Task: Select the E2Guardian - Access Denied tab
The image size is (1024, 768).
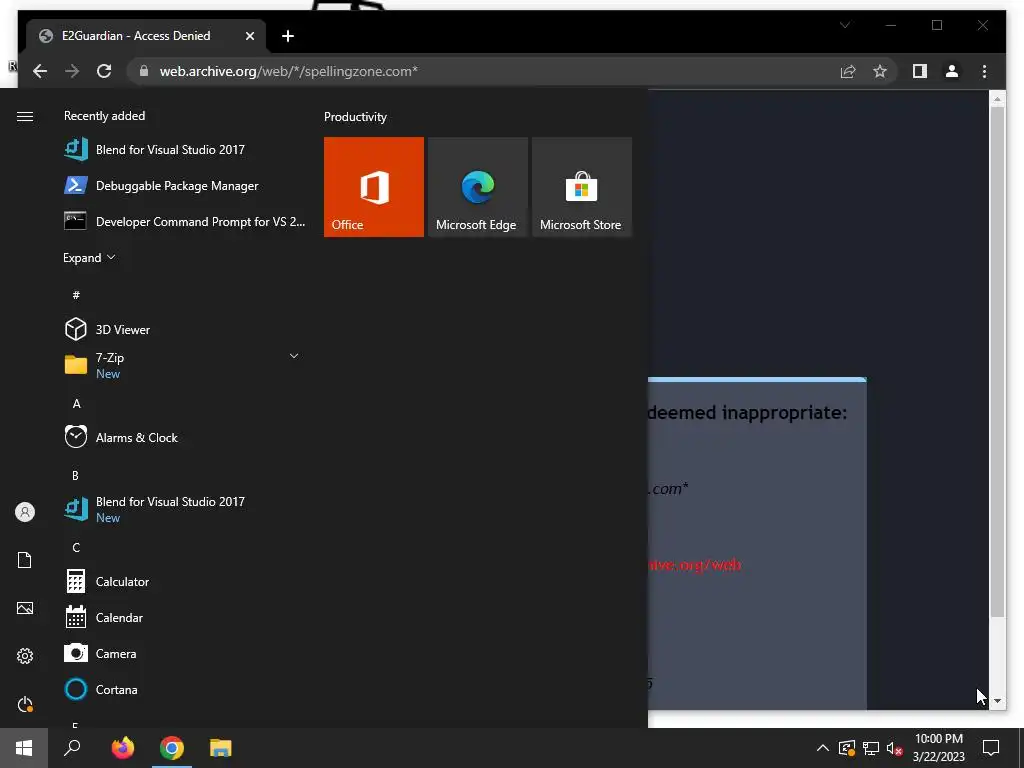Action: (x=136, y=36)
